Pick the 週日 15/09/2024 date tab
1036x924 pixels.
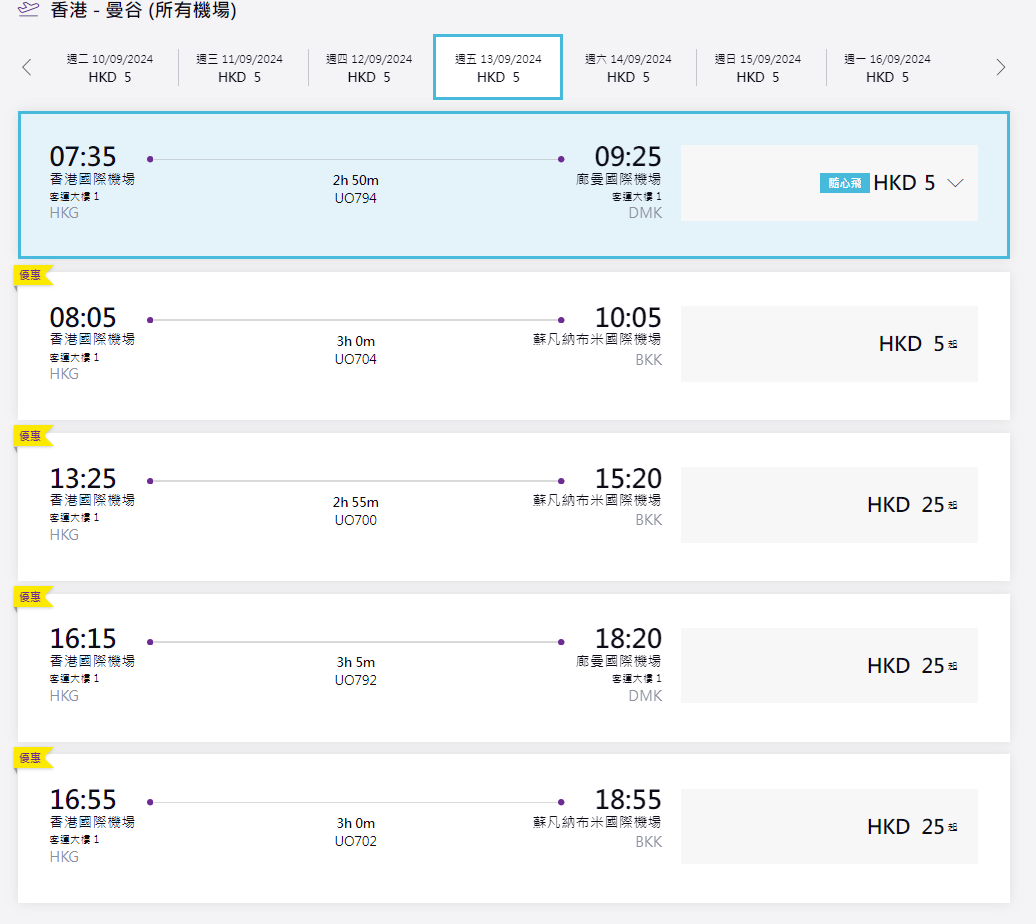pos(758,68)
